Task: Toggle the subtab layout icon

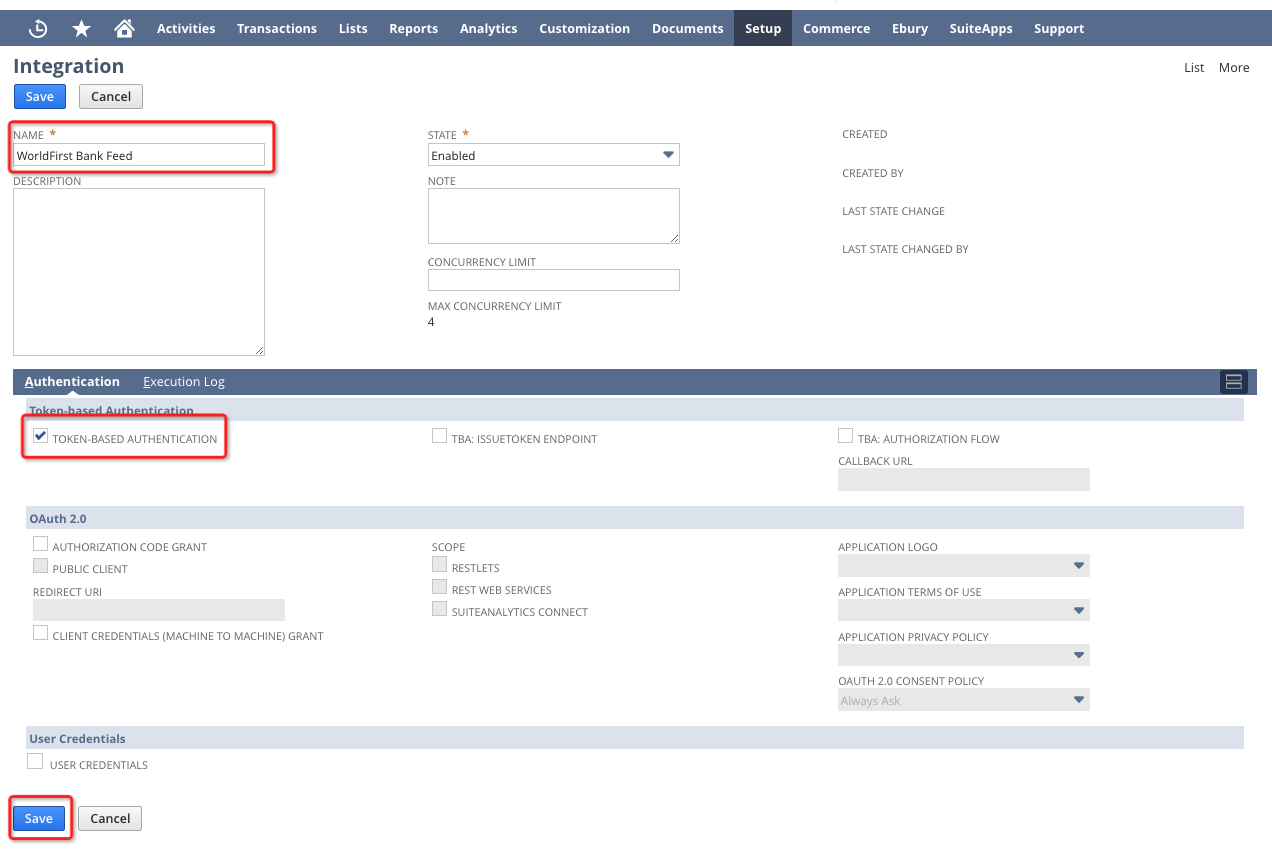Action: pos(1233,382)
